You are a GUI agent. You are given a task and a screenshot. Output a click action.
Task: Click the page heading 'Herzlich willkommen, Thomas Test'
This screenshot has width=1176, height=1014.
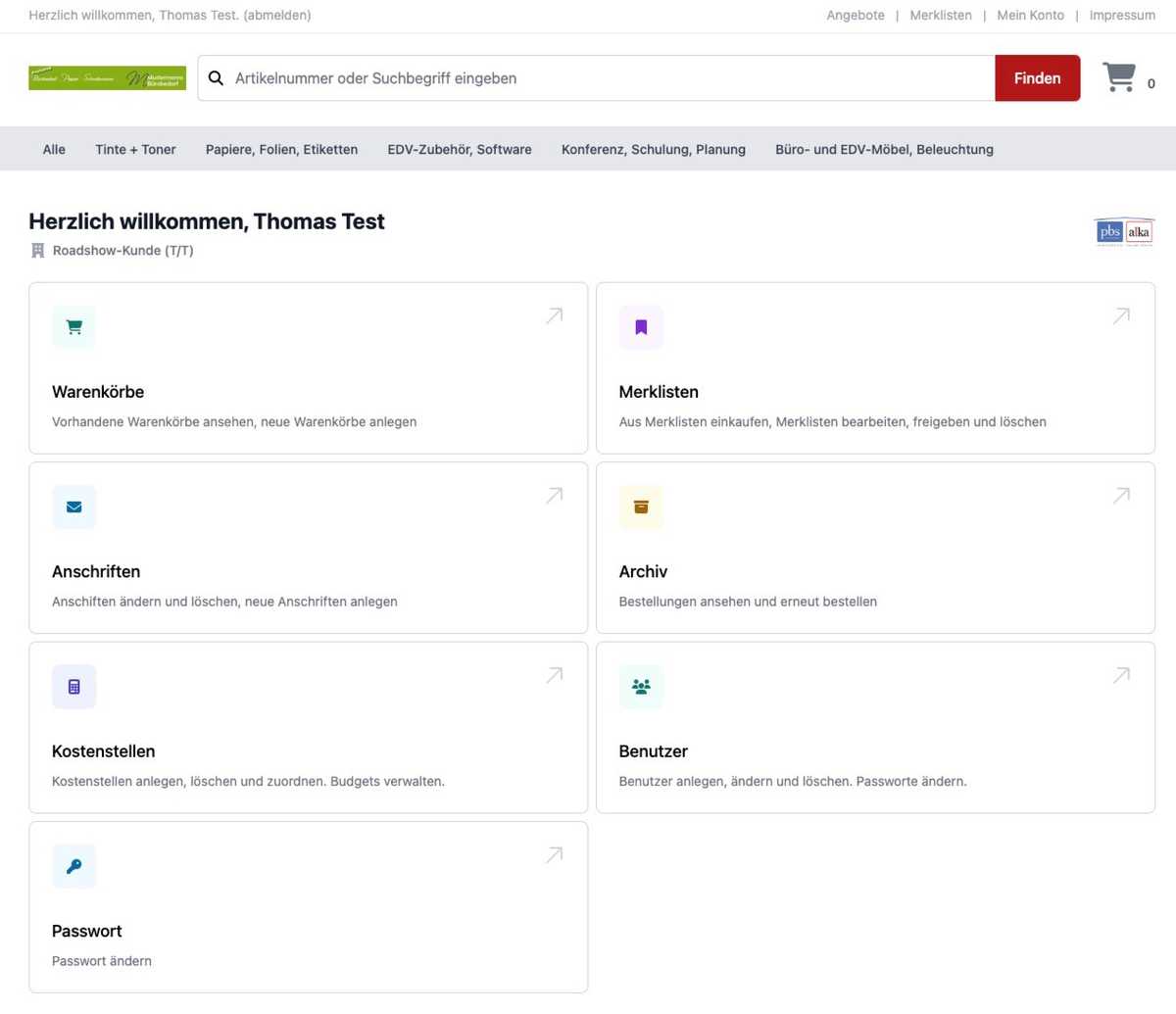click(x=207, y=221)
